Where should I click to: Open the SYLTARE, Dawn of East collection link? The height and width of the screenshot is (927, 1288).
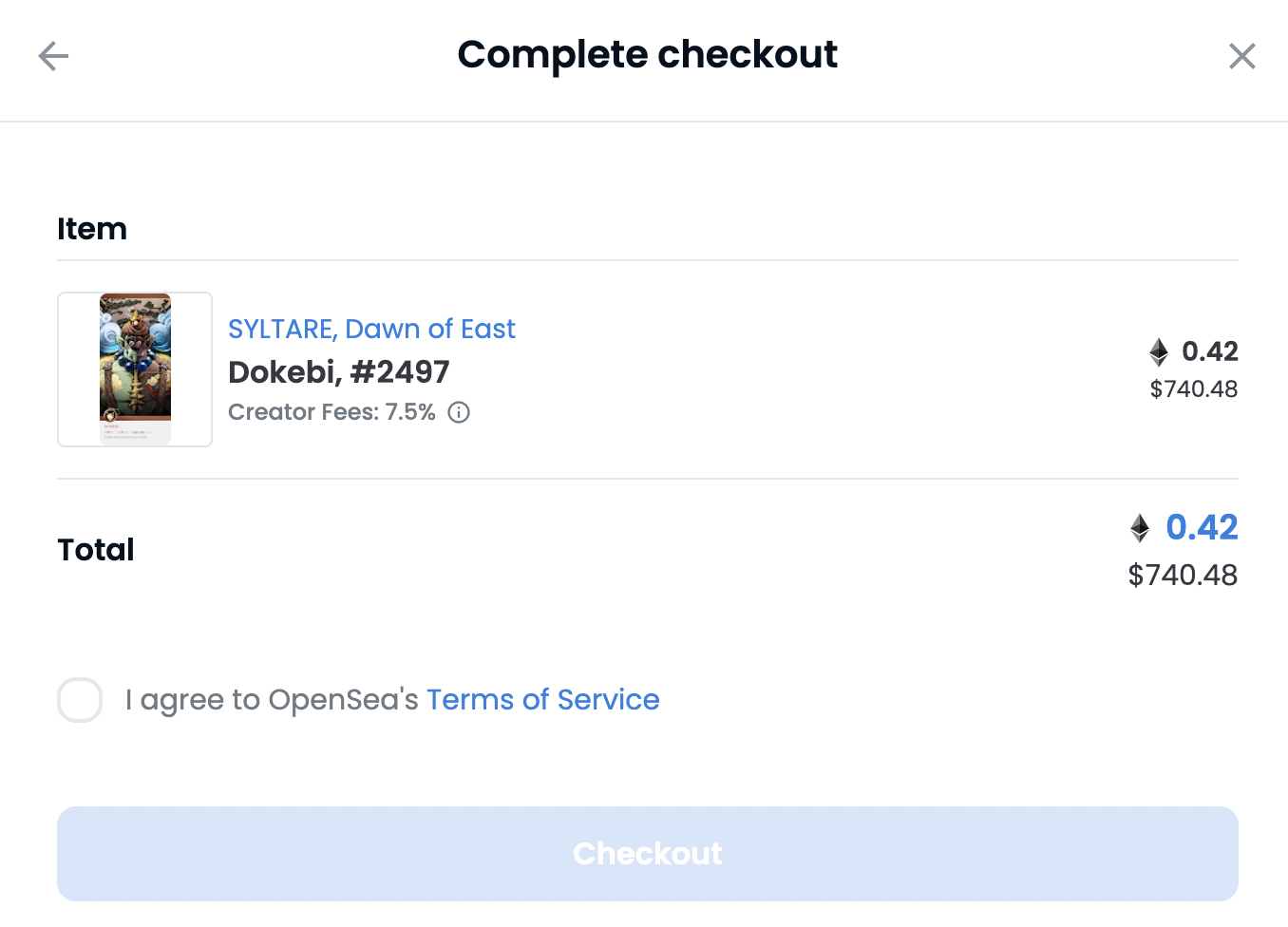(x=371, y=329)
